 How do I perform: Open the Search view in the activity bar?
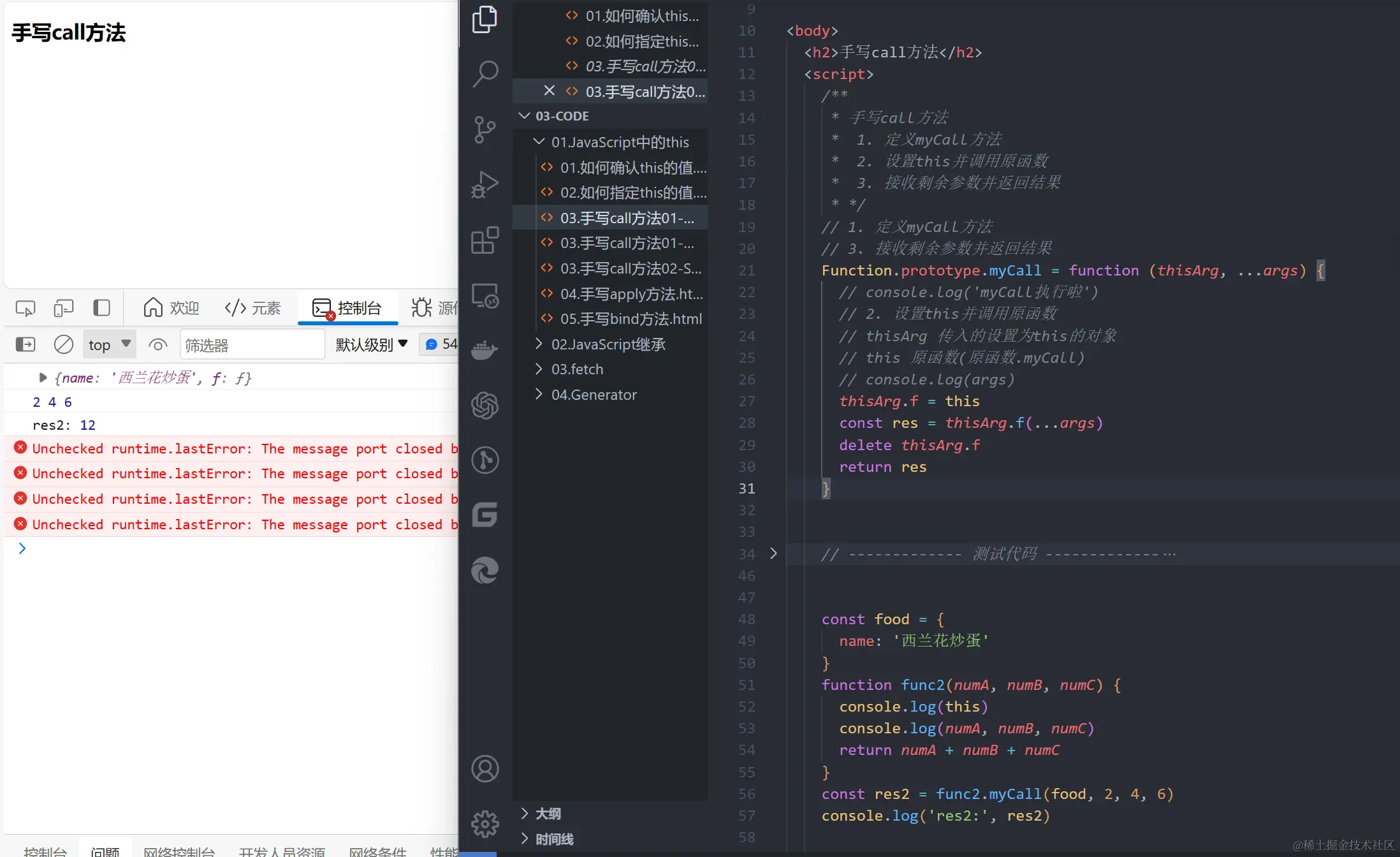coord(485,74)
